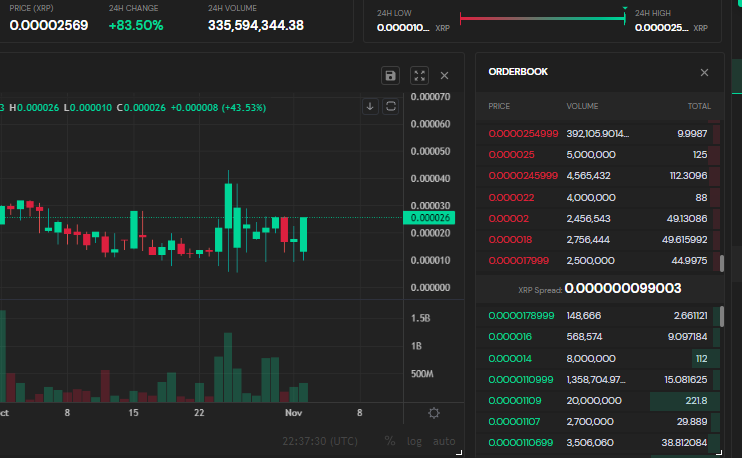Toggle auto scale on the chart

pyautogui.click(x=444, y=441)
